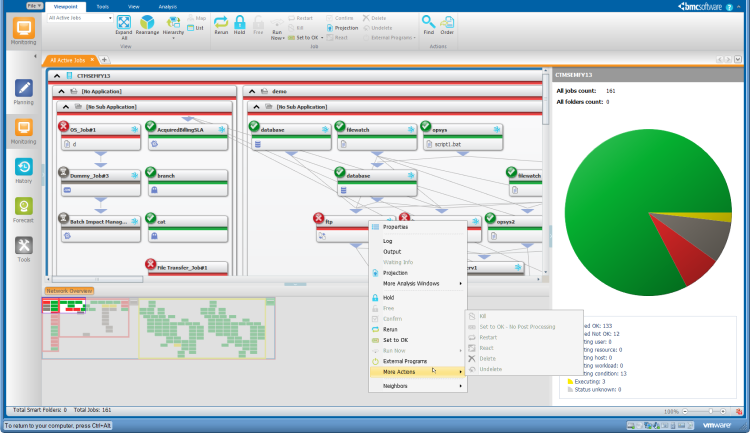This screenshot has width=750, height=433.
Task: Click the Rearrange icon in ribbon
Action: tap(147, 25)
